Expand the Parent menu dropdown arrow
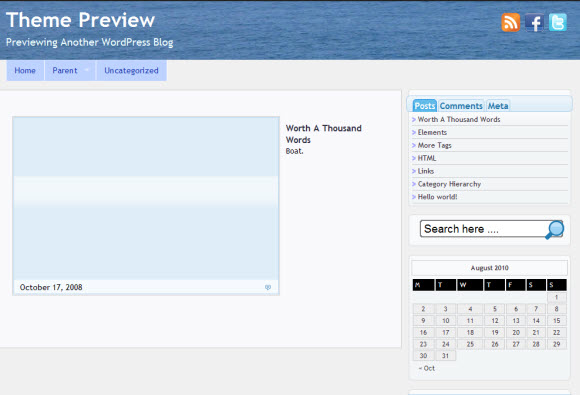This screenshot has height=395, width=580. pos(87,70)
